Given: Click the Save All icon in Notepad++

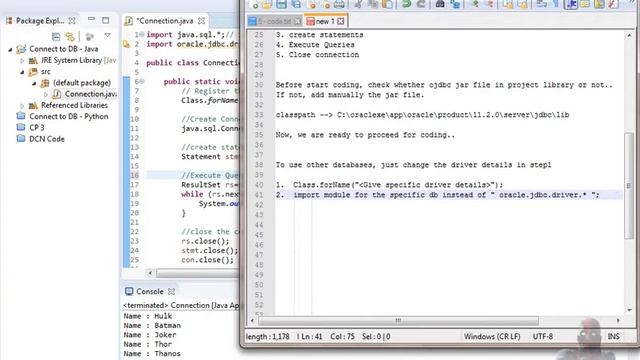Looking at the screenshot, I should [296, 4].
